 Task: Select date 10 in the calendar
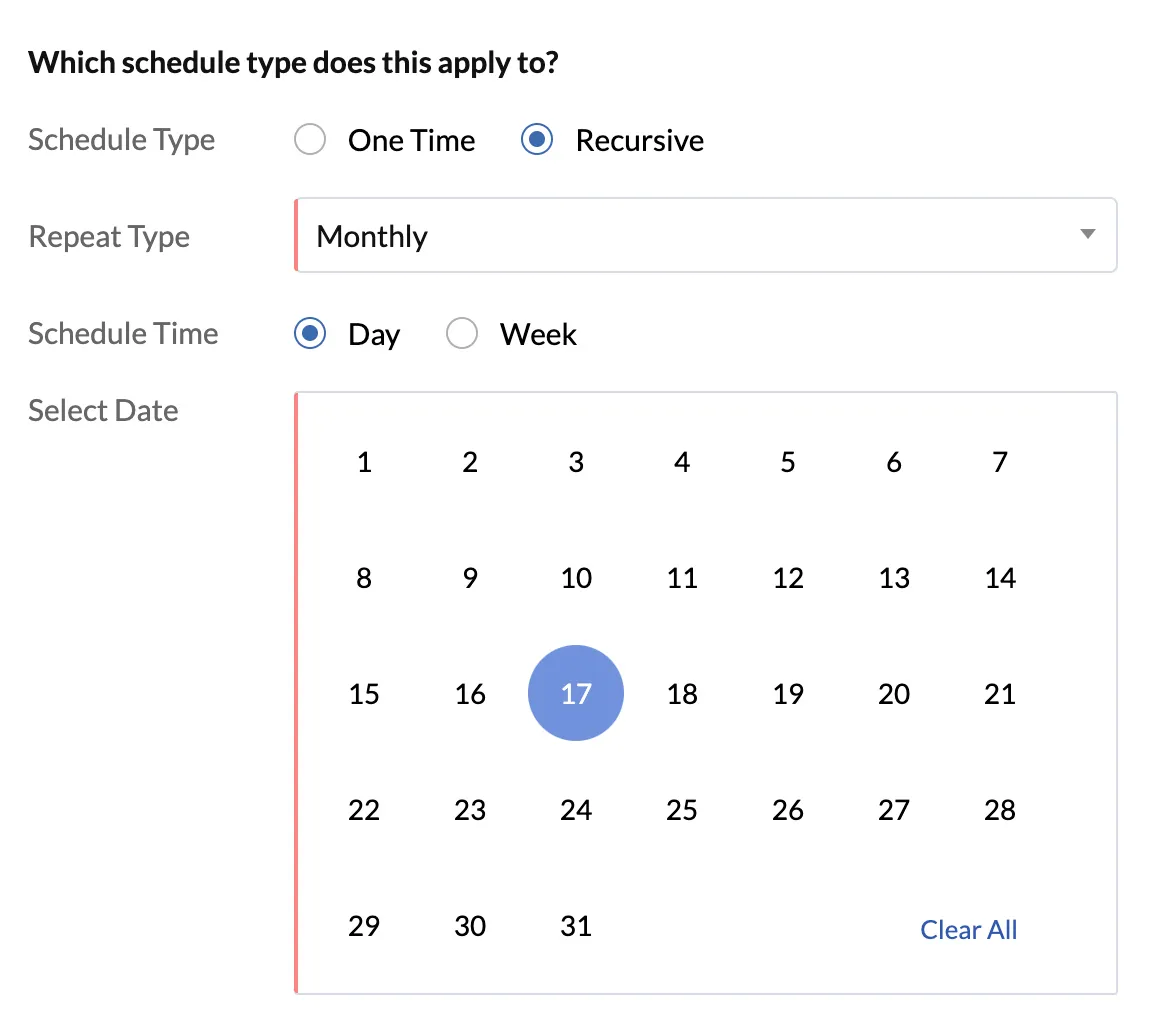(576, 578)
